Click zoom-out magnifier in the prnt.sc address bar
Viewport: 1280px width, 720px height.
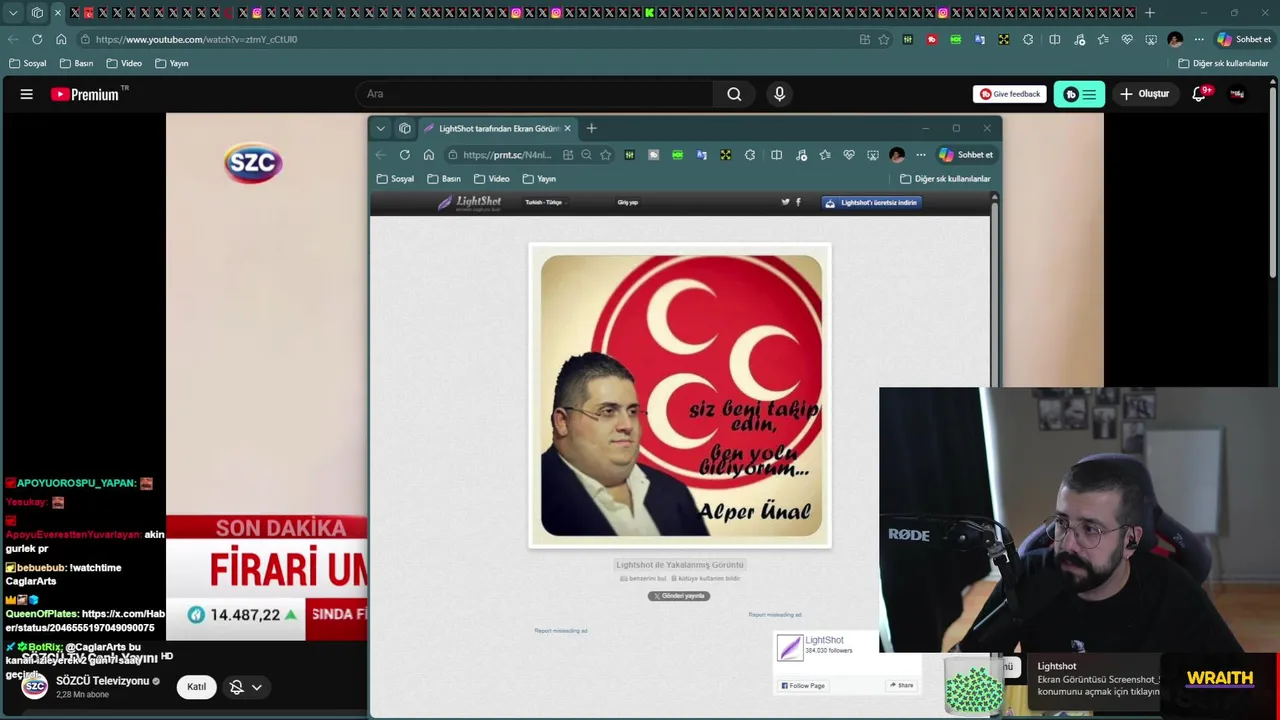click(x=586, y=155)
